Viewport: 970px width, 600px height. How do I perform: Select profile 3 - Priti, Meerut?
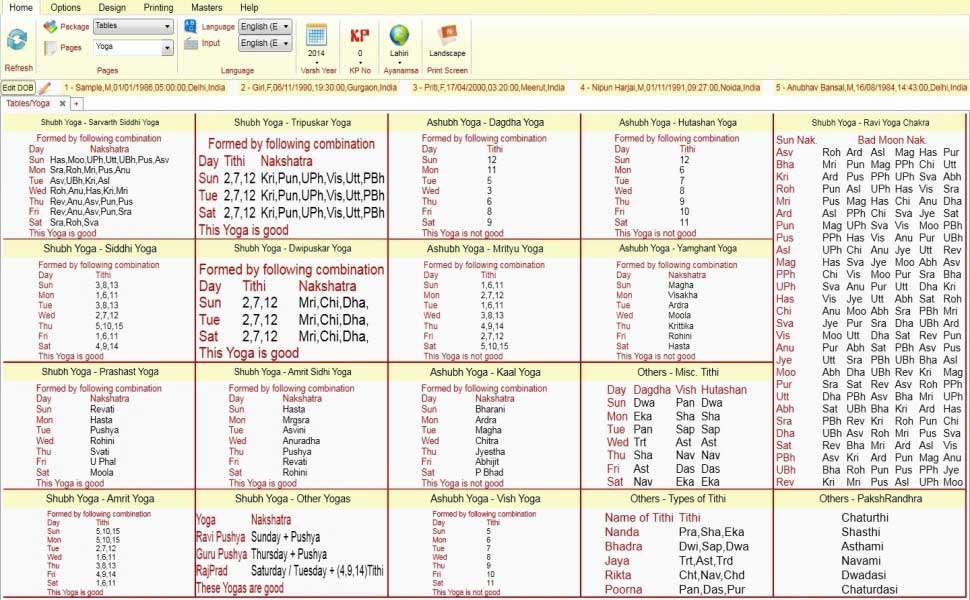489,88
